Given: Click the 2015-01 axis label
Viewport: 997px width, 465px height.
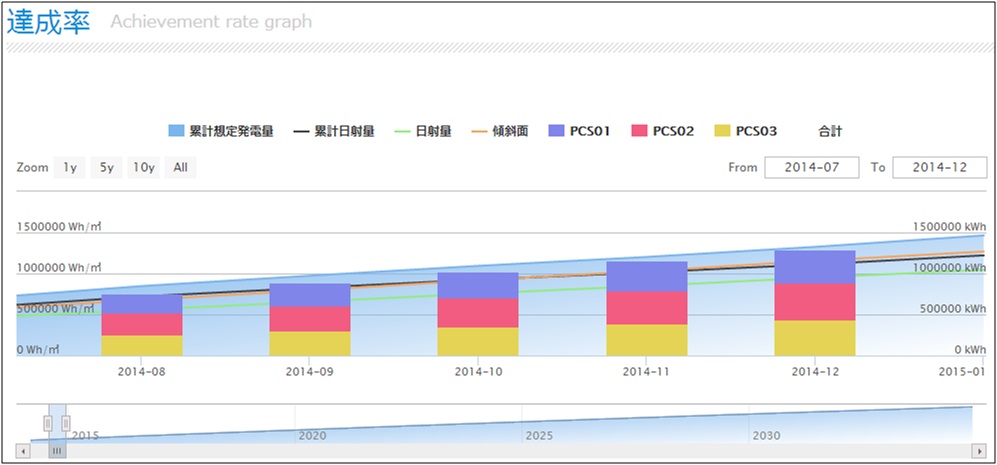Looking at the screenshot, I should [x=962, y=372].
